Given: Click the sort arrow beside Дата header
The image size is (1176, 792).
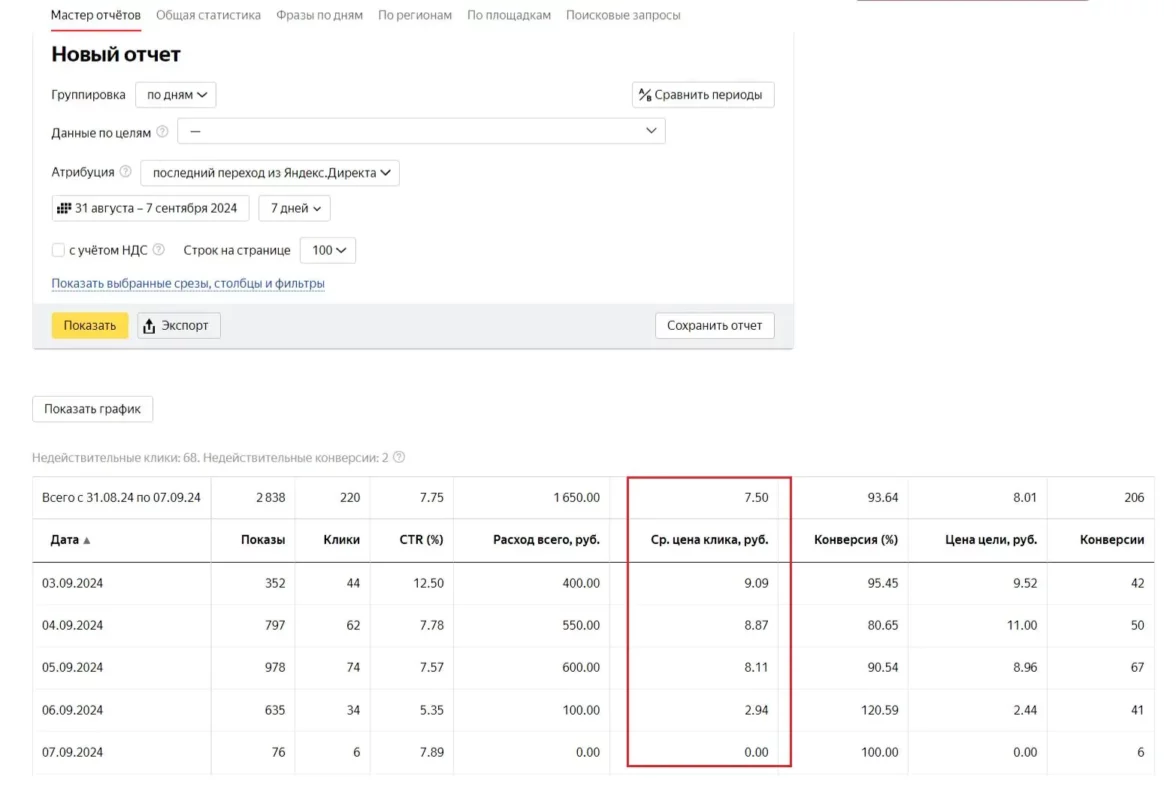Looking at the screenshot, I should [87, 540].
